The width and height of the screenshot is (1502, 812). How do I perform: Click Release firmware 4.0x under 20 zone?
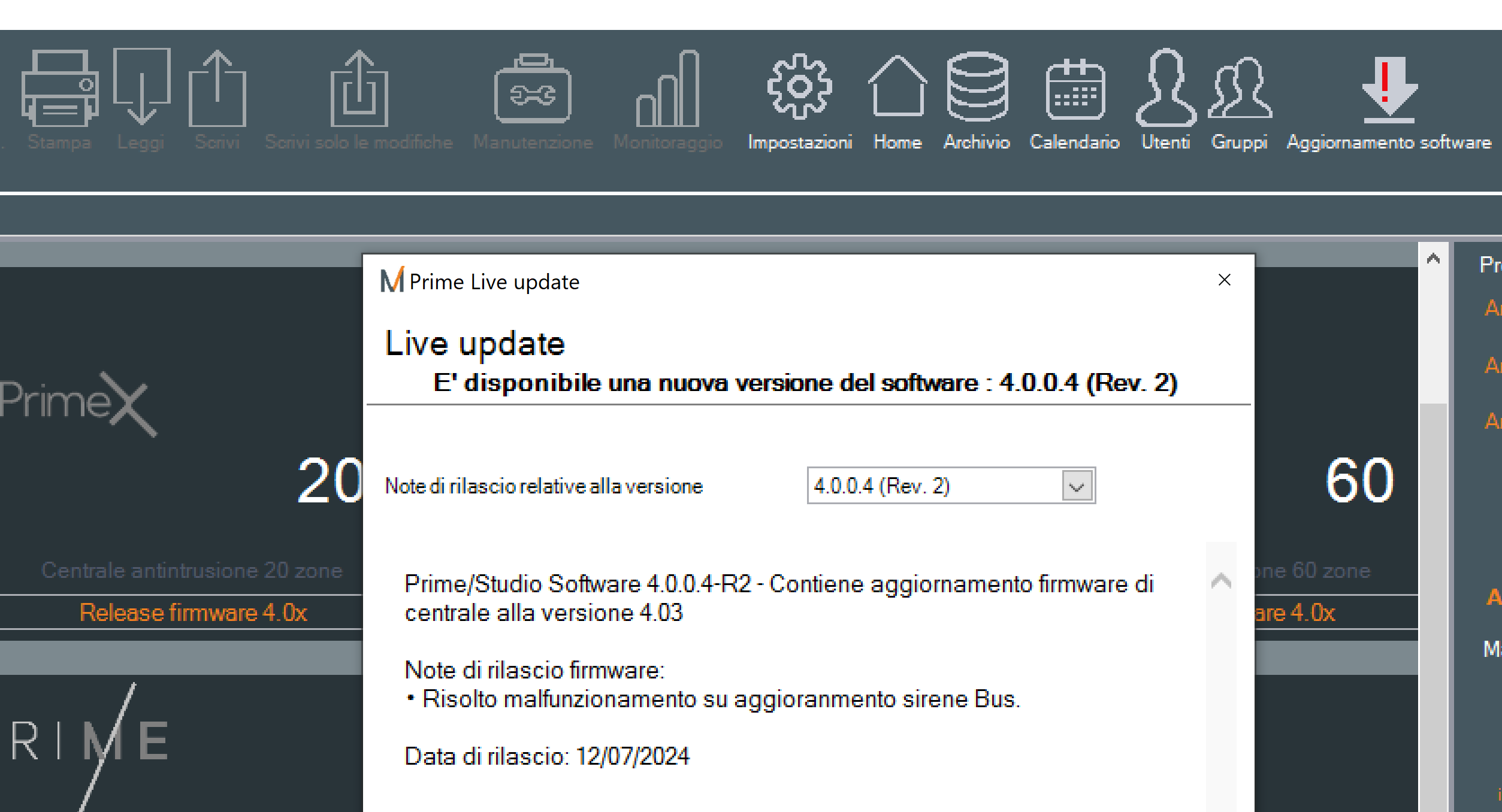point(193,613)
